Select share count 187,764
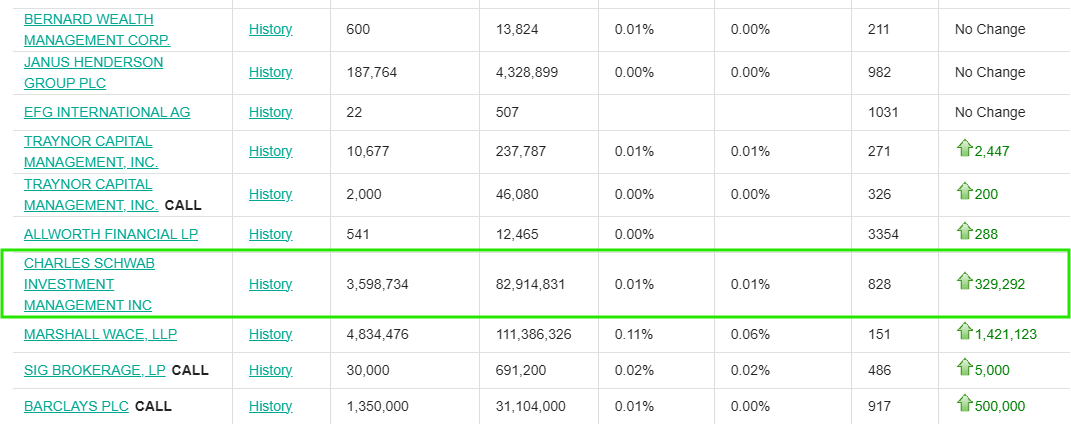 pyautogui.click(x=372, y=72)
